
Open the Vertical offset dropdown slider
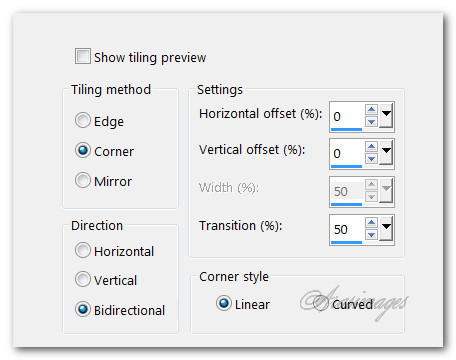pos(386,152)
